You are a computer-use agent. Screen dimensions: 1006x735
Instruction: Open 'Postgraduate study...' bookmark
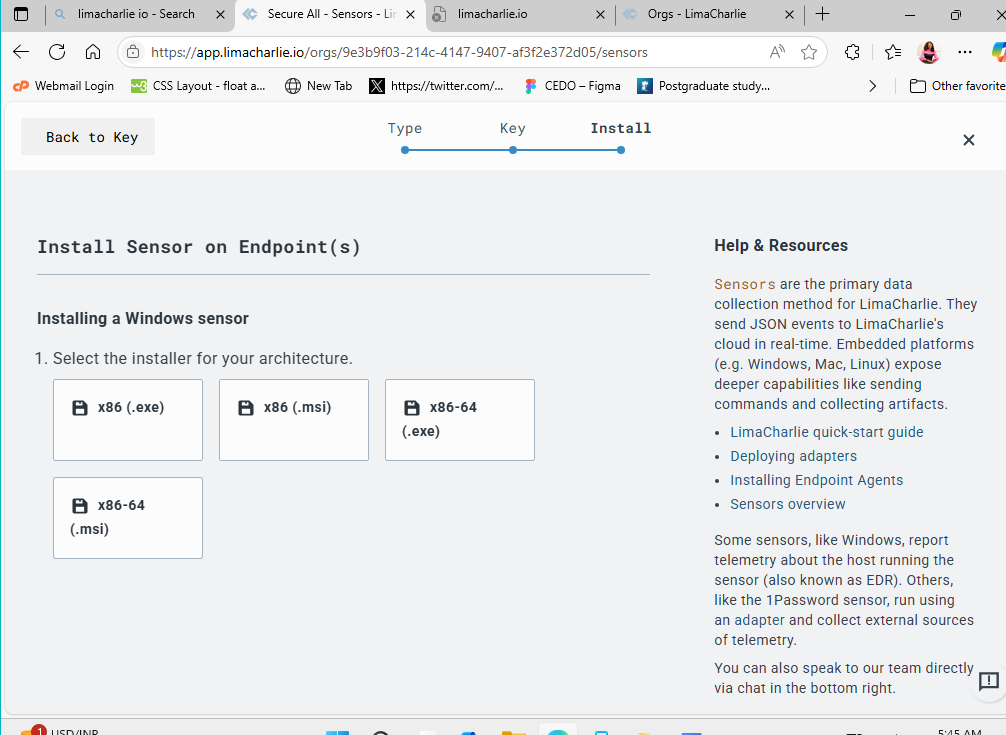pyautogui.click(x=704, y=86)
